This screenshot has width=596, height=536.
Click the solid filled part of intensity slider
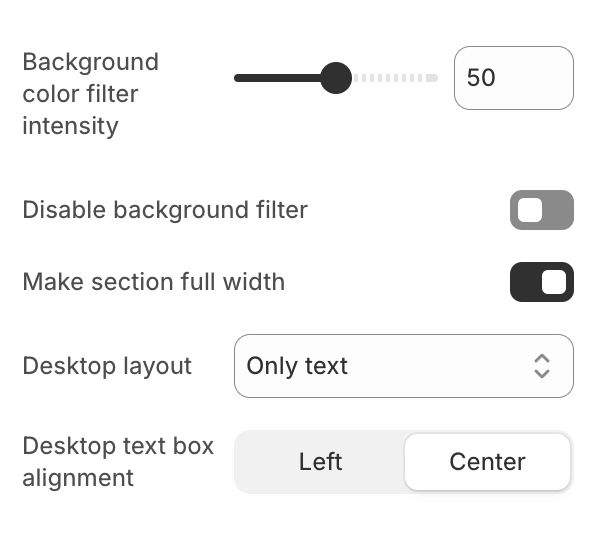click(277, 78)
